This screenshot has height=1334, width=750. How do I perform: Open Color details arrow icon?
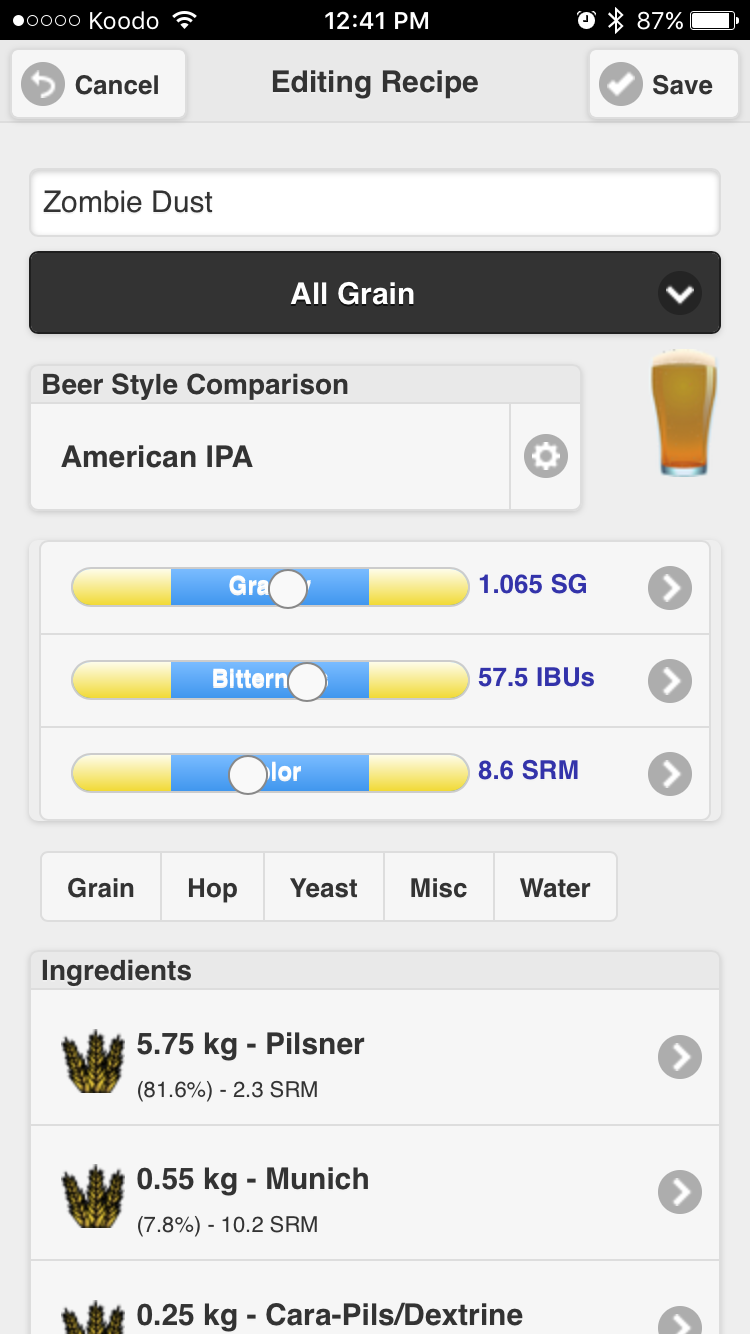(x=670, y=774)
